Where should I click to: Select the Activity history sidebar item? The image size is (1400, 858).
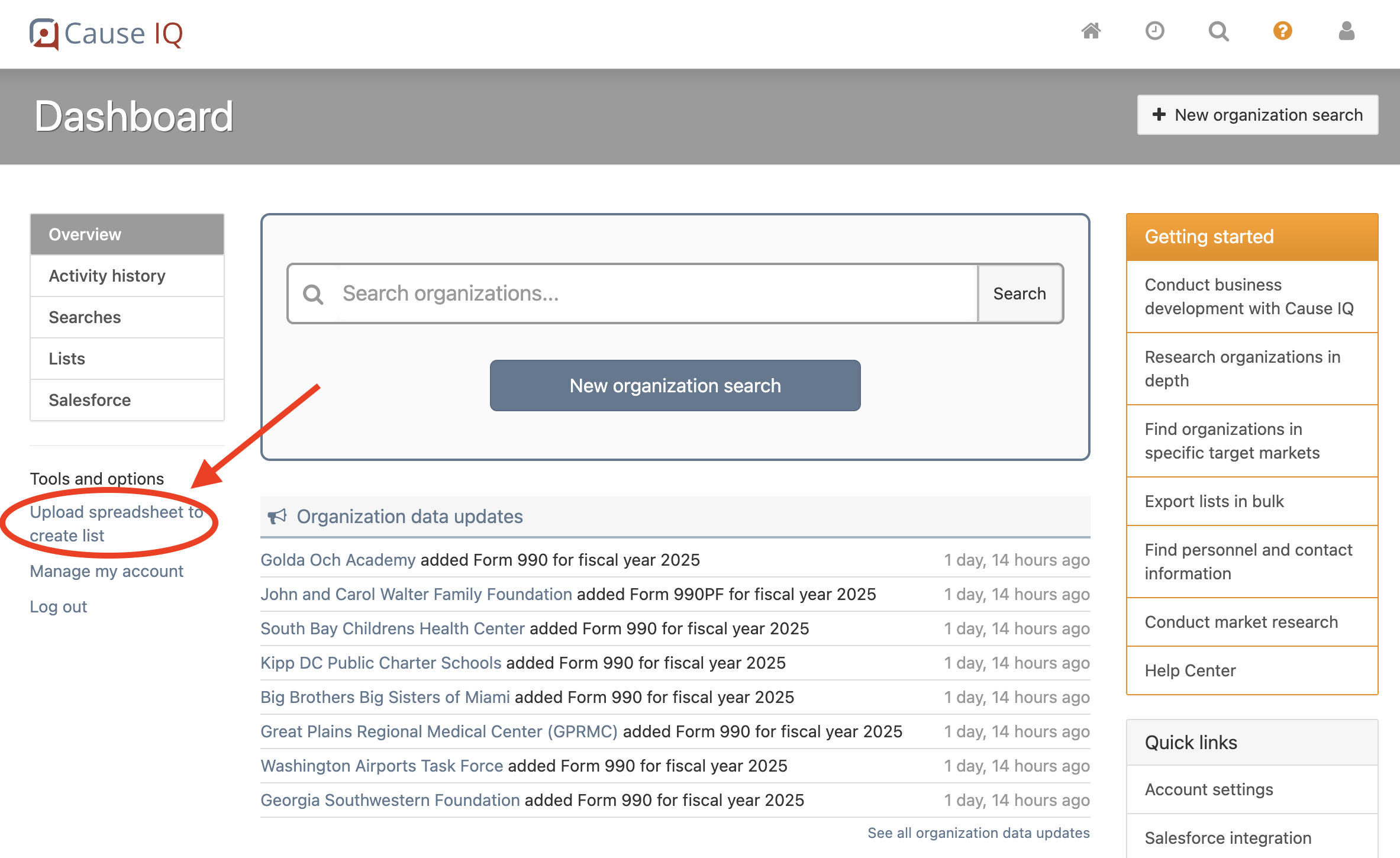[127, 276]
